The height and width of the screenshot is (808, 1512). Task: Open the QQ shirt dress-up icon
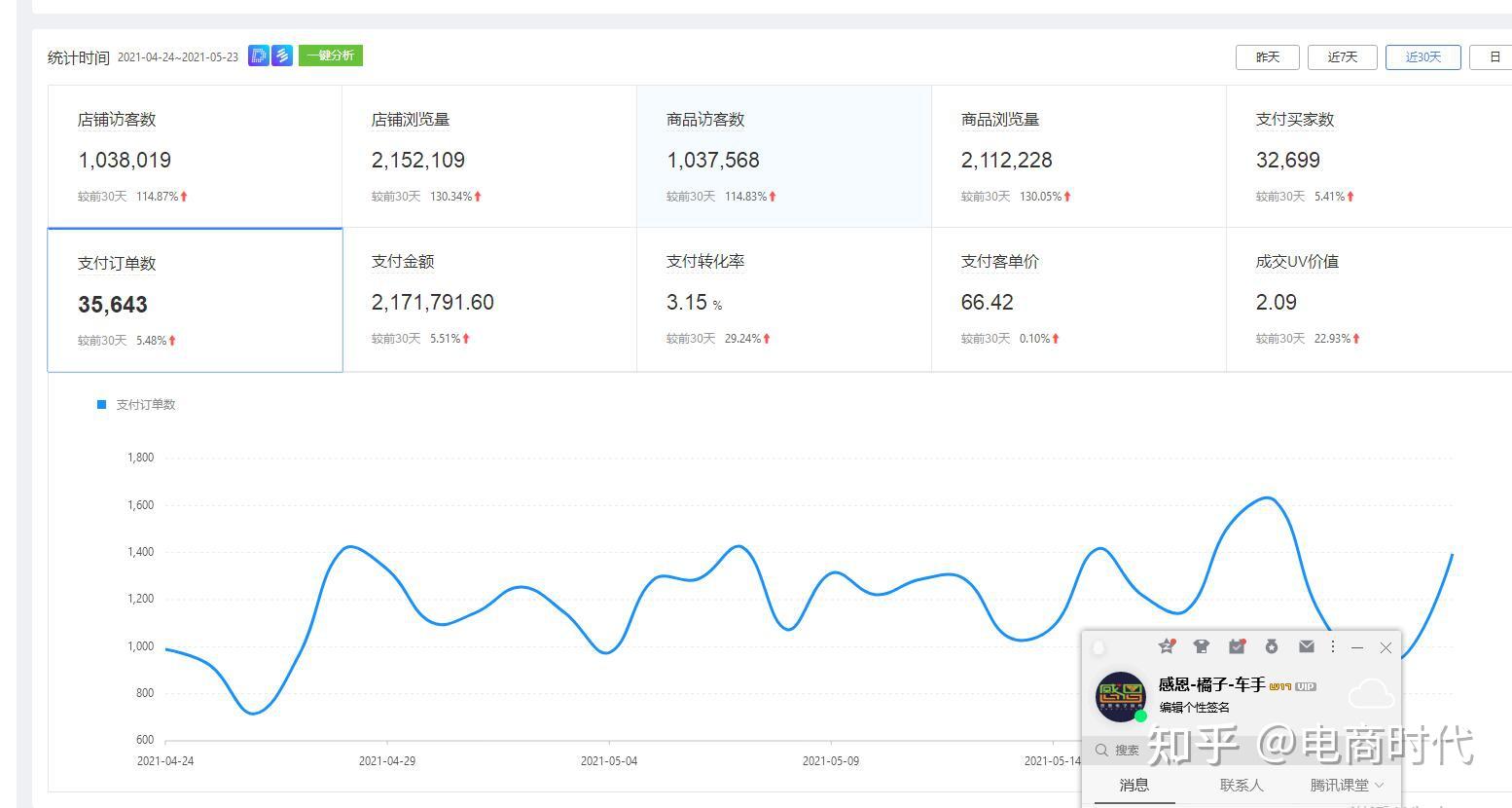[x=1201, y=646]
